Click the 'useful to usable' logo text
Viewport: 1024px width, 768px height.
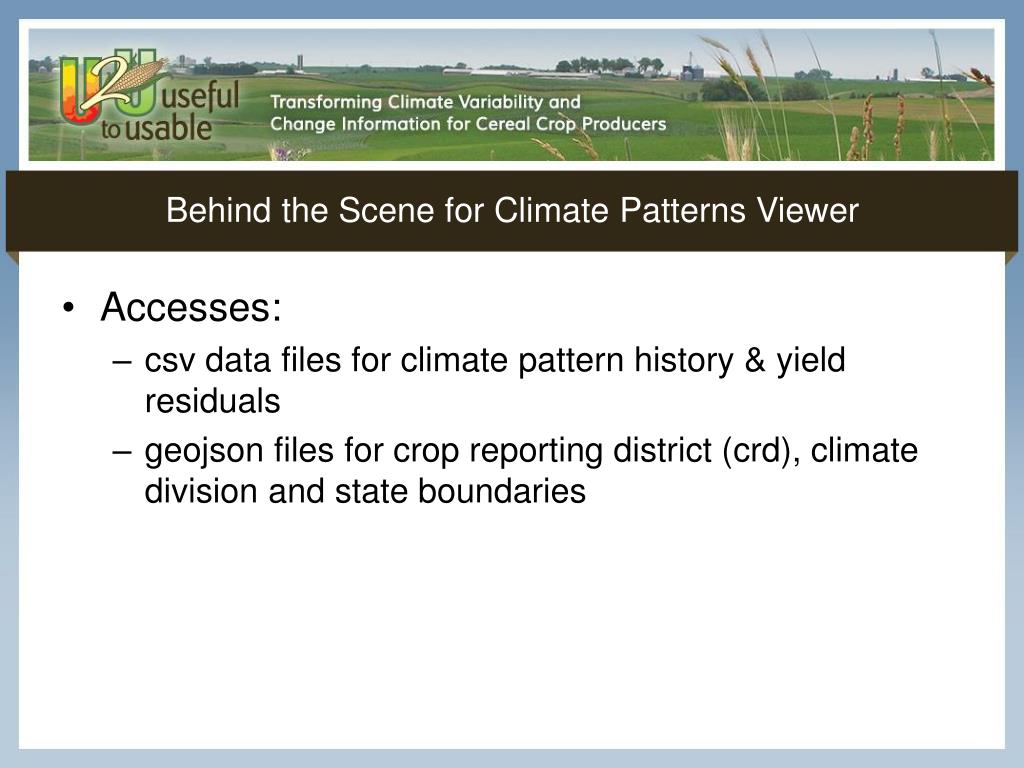170,111
